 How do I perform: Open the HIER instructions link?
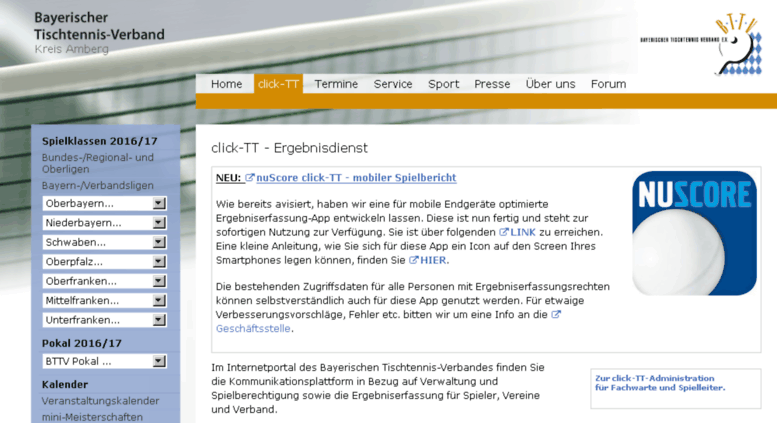click(x=433, y=260)
